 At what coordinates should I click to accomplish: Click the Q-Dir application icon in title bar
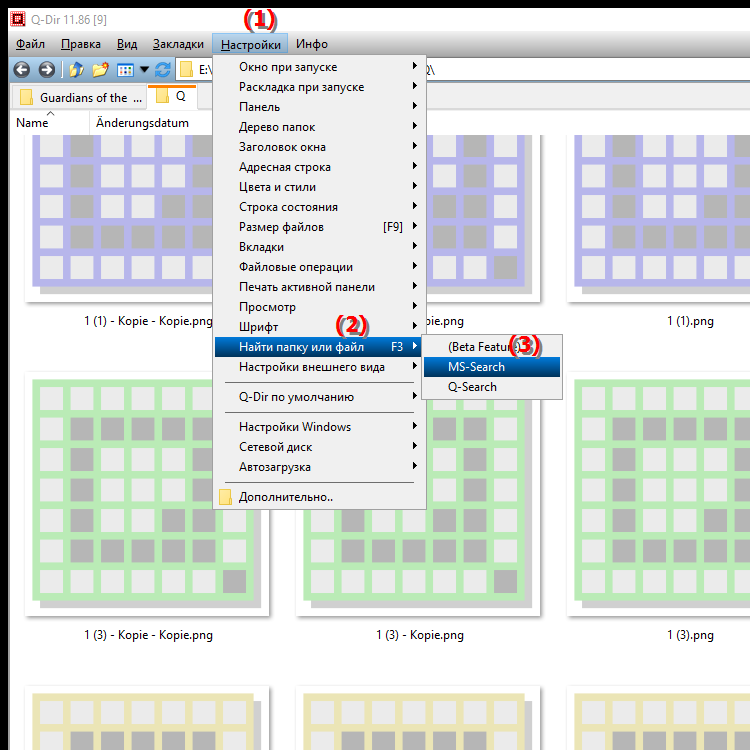coord(18,19)
